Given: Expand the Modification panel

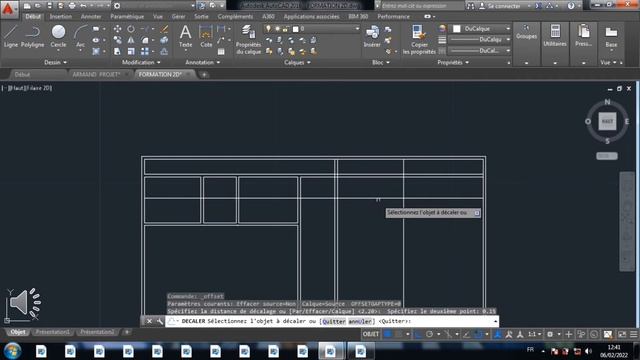Looking at the screenshot, I should 141,62.
